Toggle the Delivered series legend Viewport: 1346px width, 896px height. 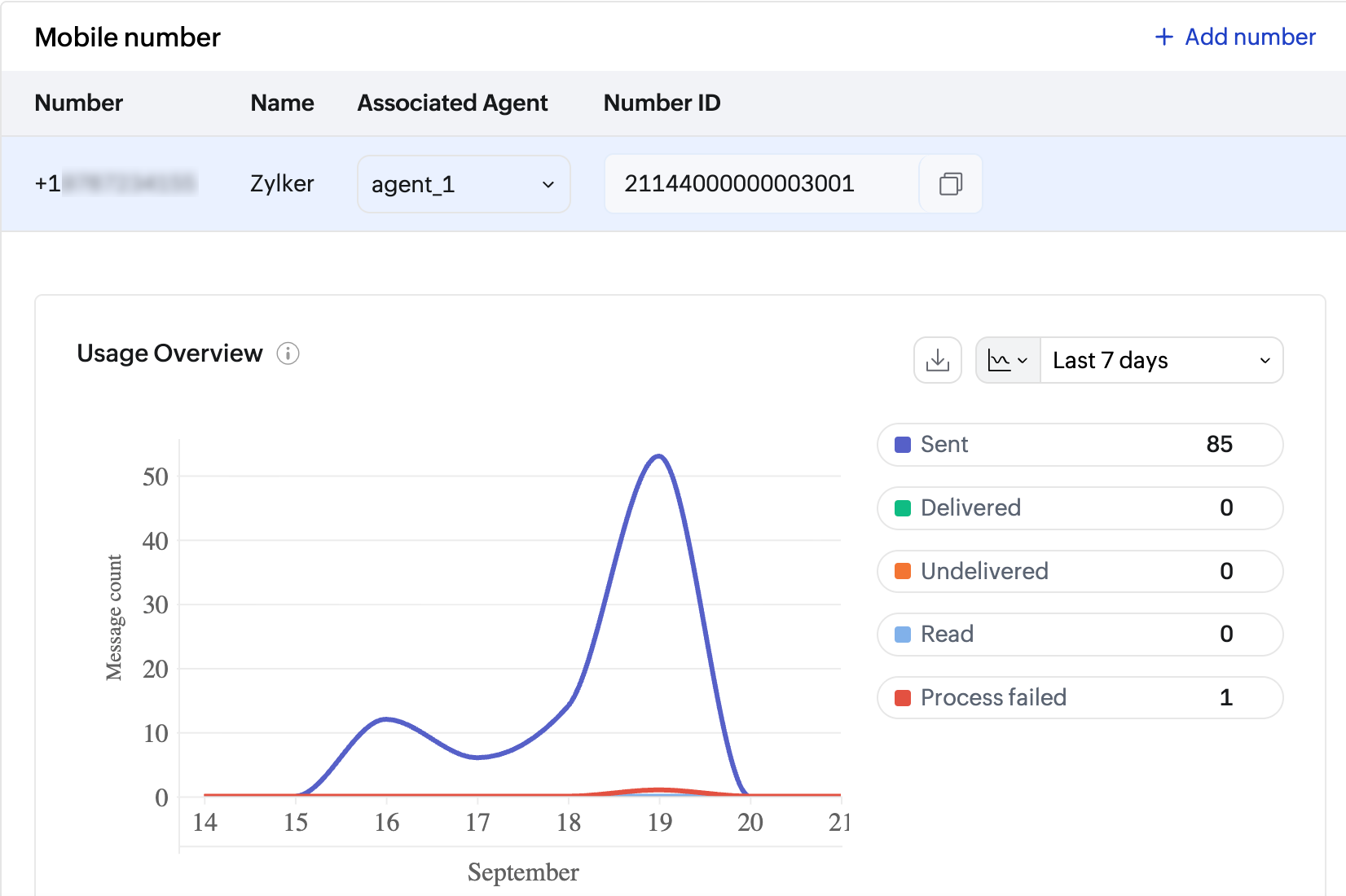pyautogui.click(x=1080, y=508)
